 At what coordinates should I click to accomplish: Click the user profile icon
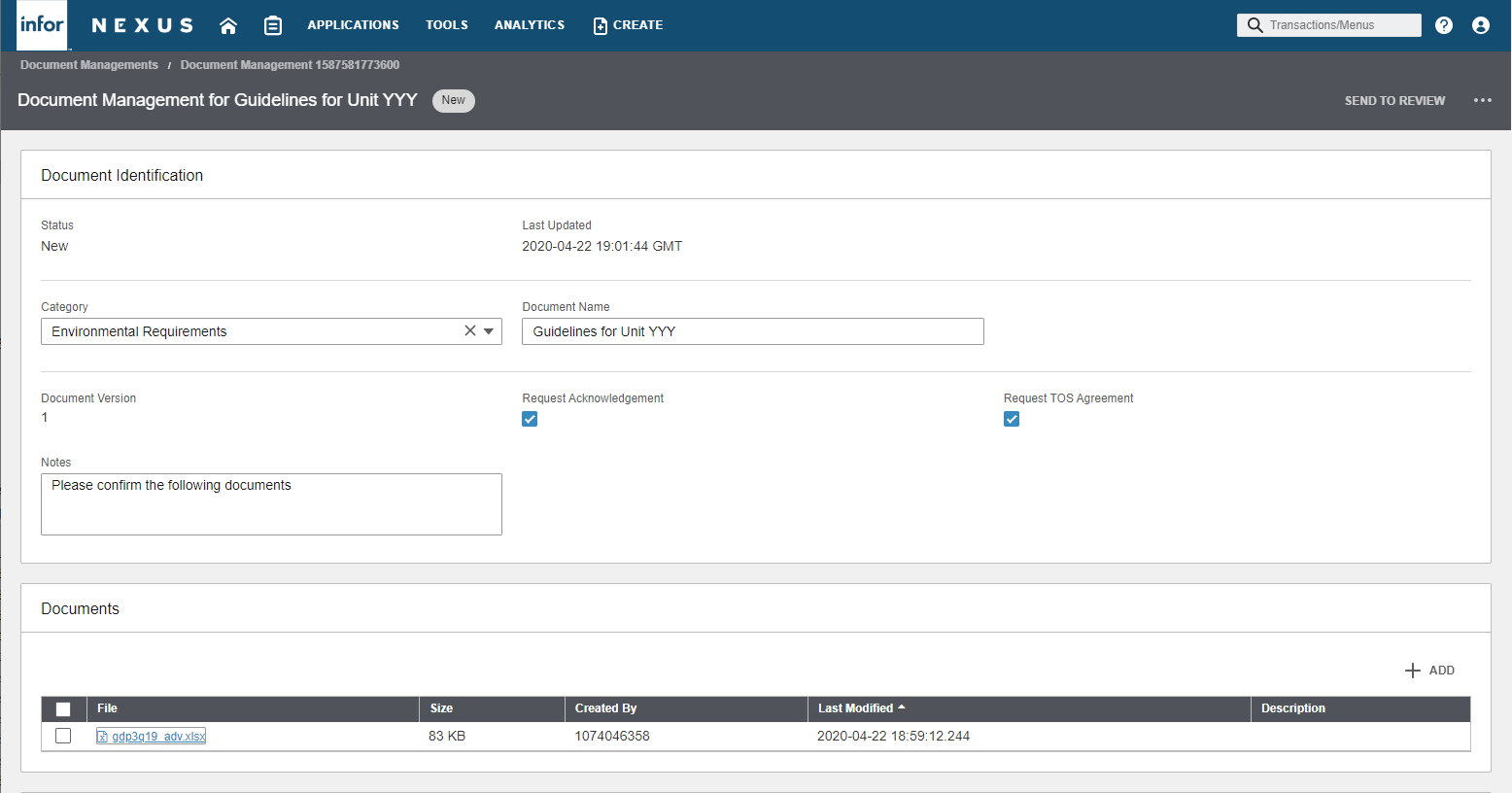click(1480, 24)
